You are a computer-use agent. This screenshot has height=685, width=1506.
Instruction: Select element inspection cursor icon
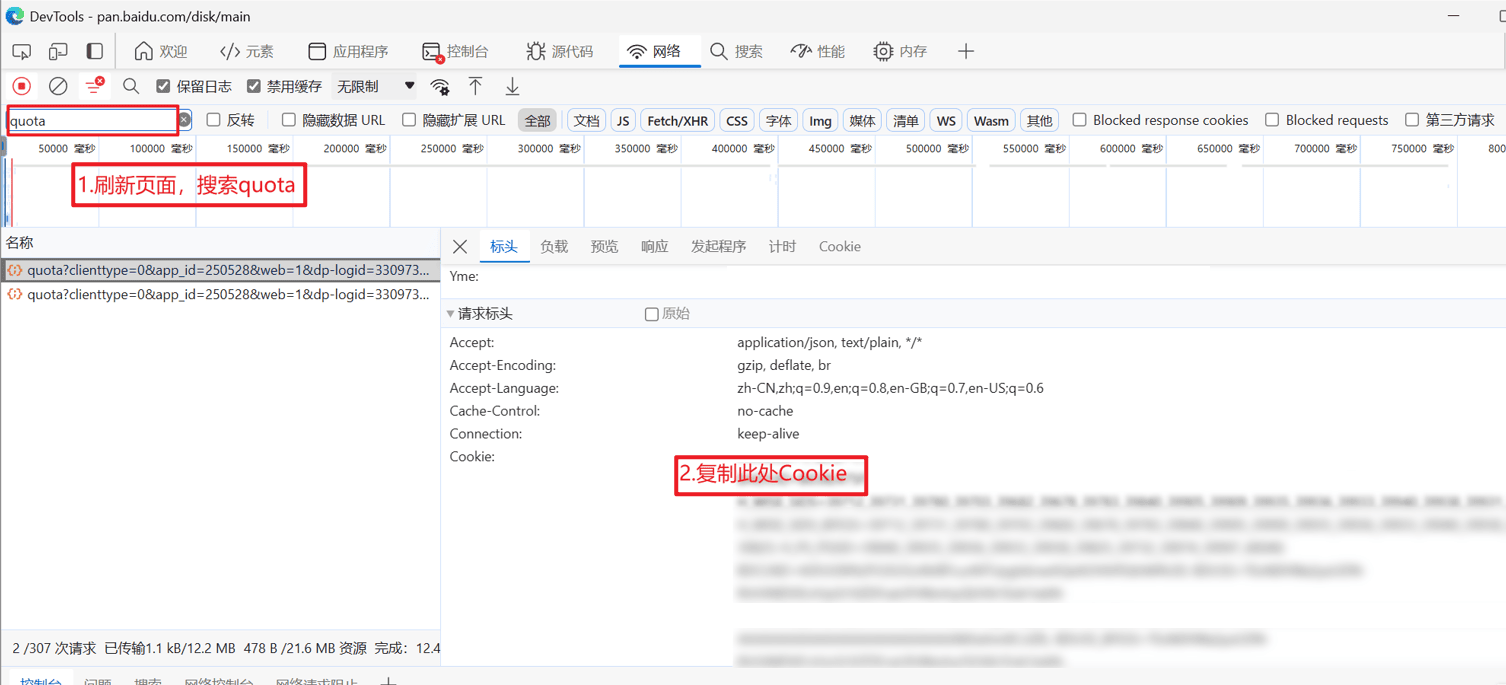pos(21,51)
